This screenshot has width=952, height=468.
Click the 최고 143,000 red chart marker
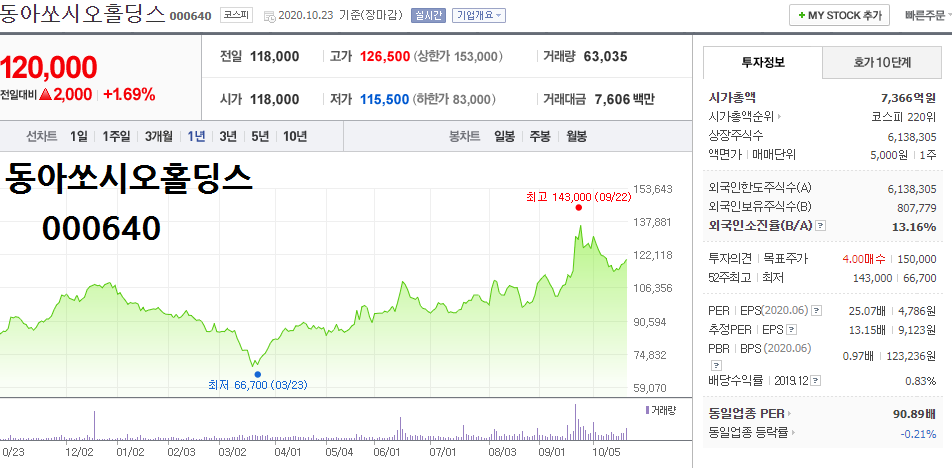(x=579, y=207)
